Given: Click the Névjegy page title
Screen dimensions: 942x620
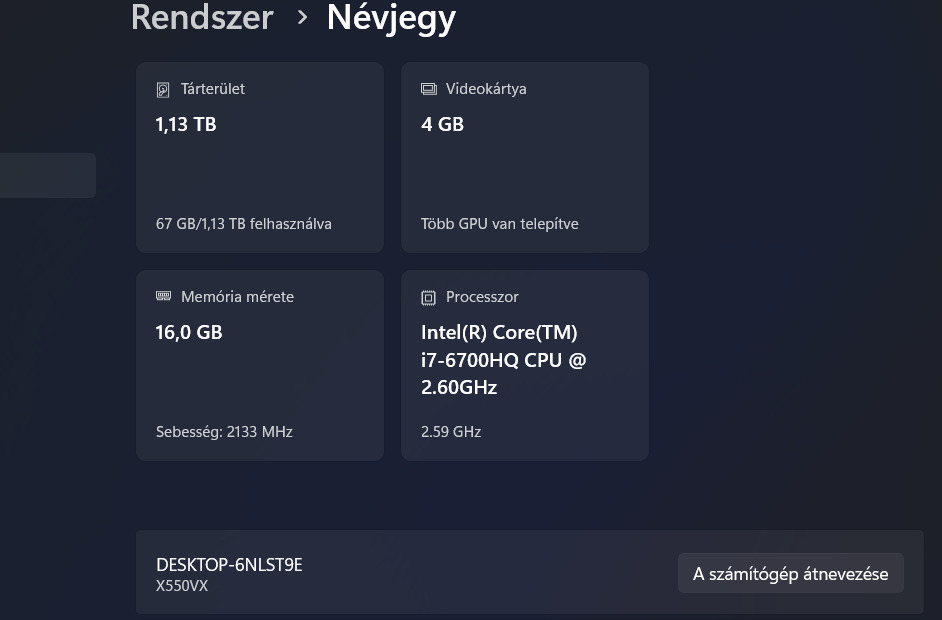Looking at the screenshot, I should pyautogui.click(x=391, y=17).
